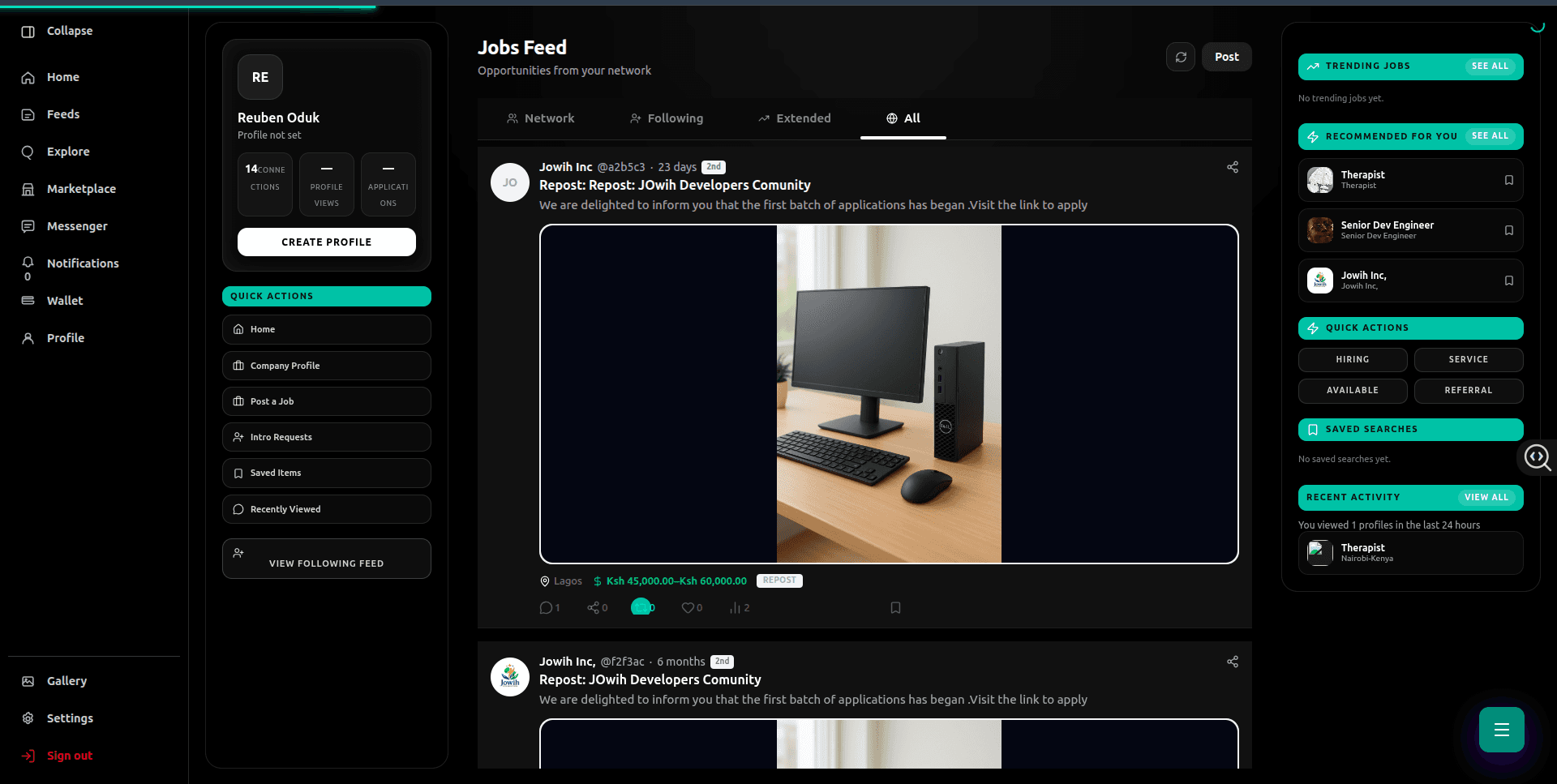Bookmark the first Jowih Inc post
The image size is (1557, 784).
click(895, 608)
